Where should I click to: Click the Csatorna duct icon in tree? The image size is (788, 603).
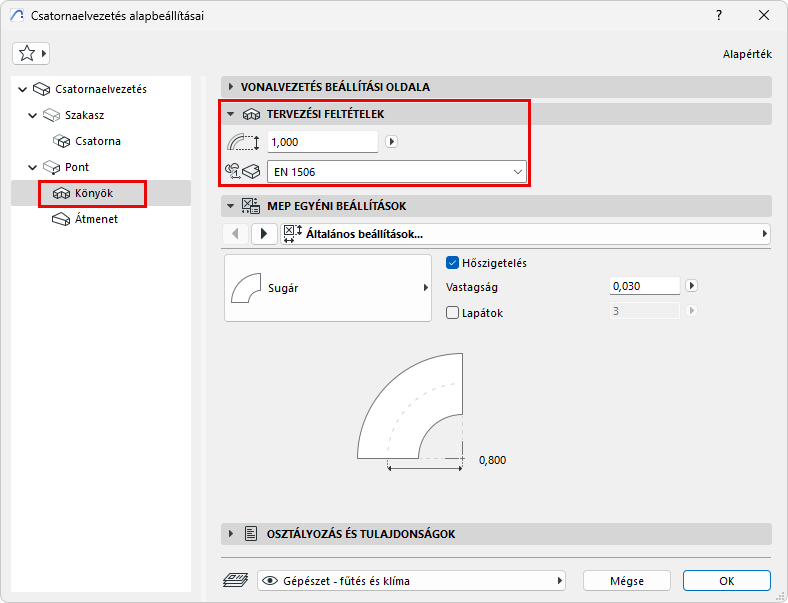coord(62,141)
